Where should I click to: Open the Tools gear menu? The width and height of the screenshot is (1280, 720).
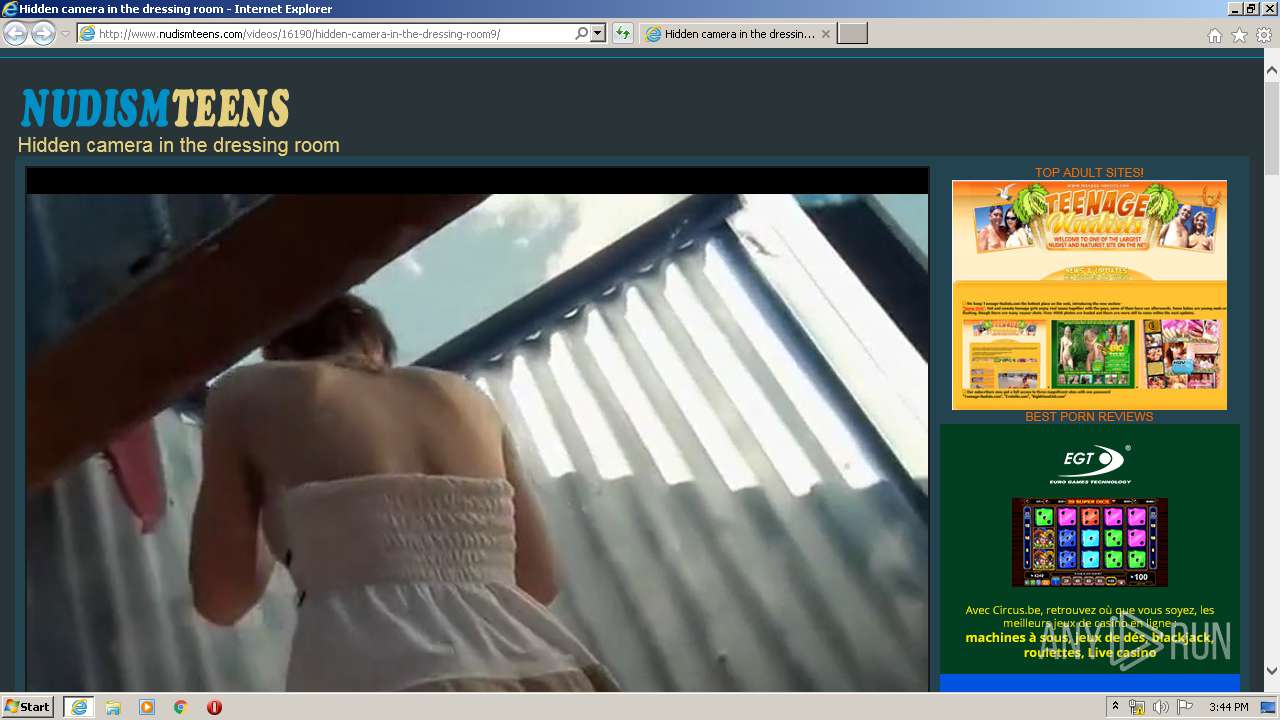(x=1264, y=35)
